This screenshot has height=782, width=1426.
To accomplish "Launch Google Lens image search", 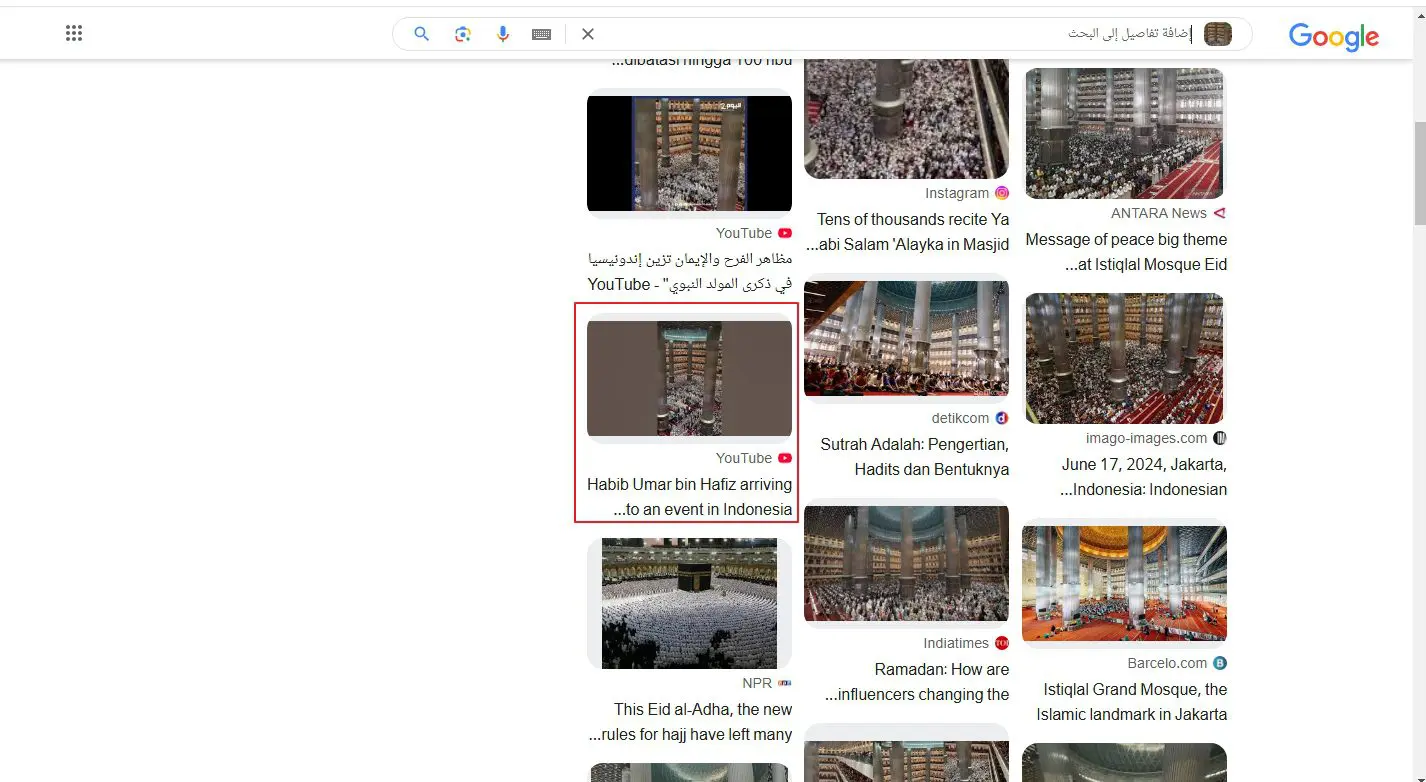I will click(x=462, y=34).
